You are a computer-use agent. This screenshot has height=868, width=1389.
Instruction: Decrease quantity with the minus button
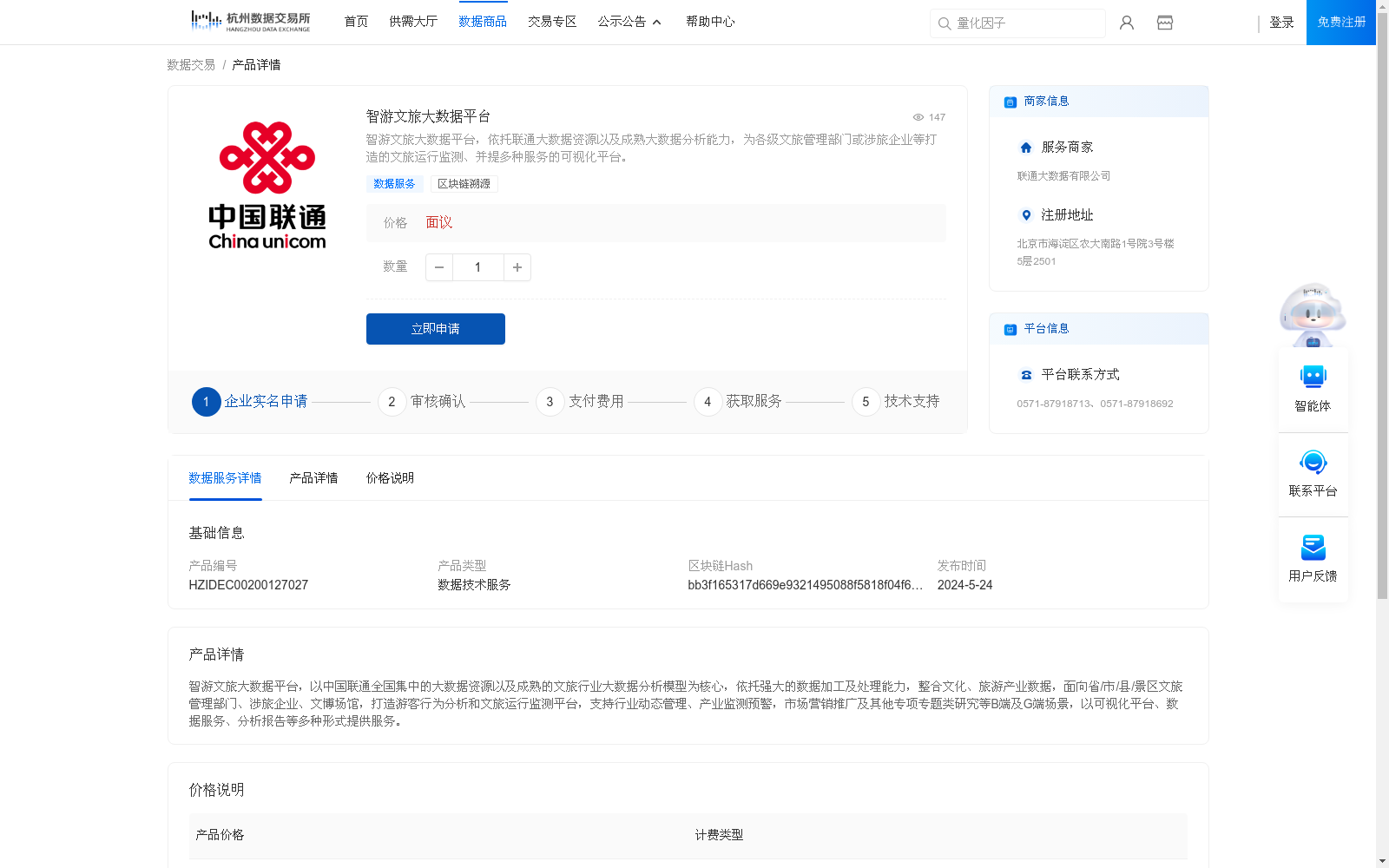(439, 267)
